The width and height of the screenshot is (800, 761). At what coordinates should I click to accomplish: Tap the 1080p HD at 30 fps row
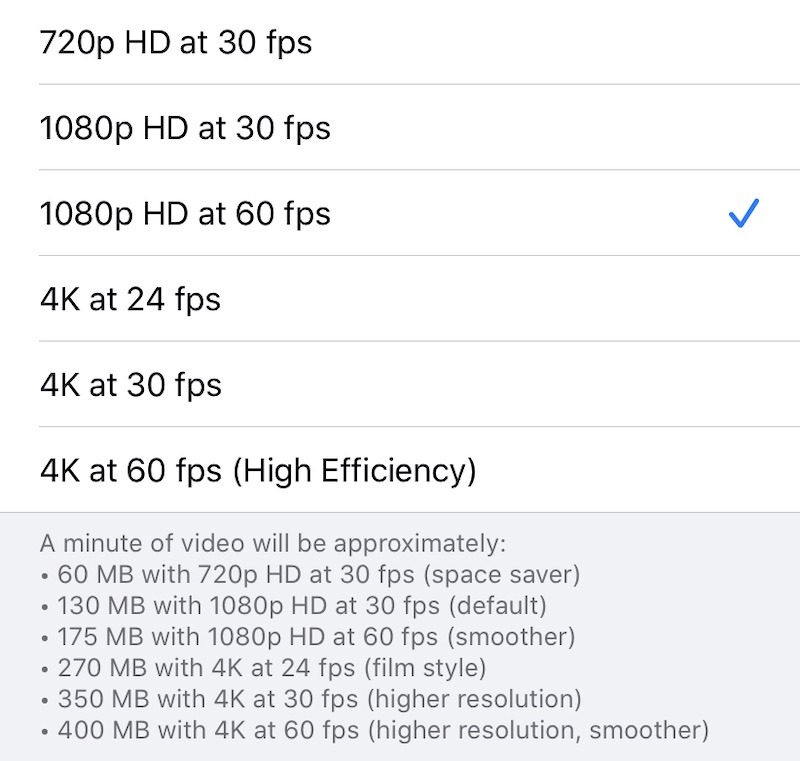400,128
